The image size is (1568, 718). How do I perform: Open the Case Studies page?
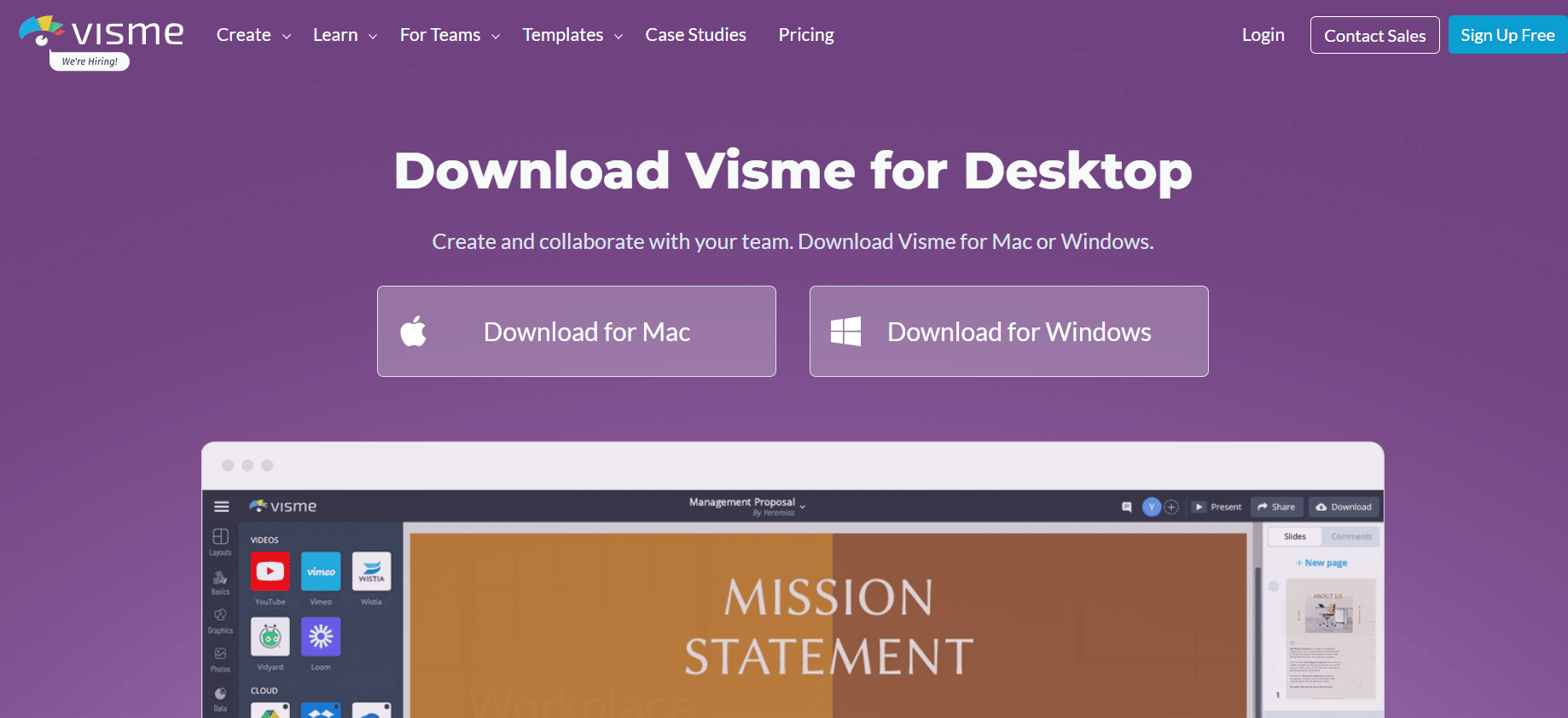[695, 35]
